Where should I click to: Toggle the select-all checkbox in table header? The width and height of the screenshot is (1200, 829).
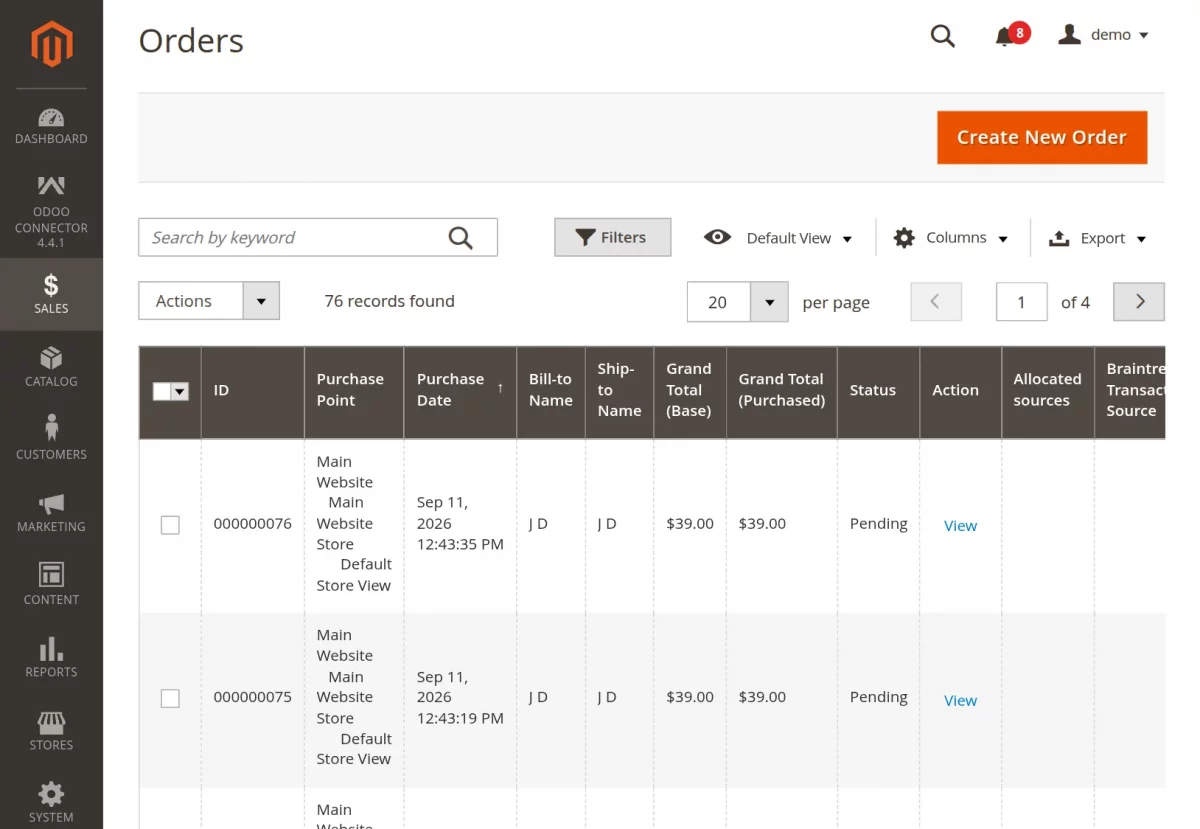pos(161,391)
